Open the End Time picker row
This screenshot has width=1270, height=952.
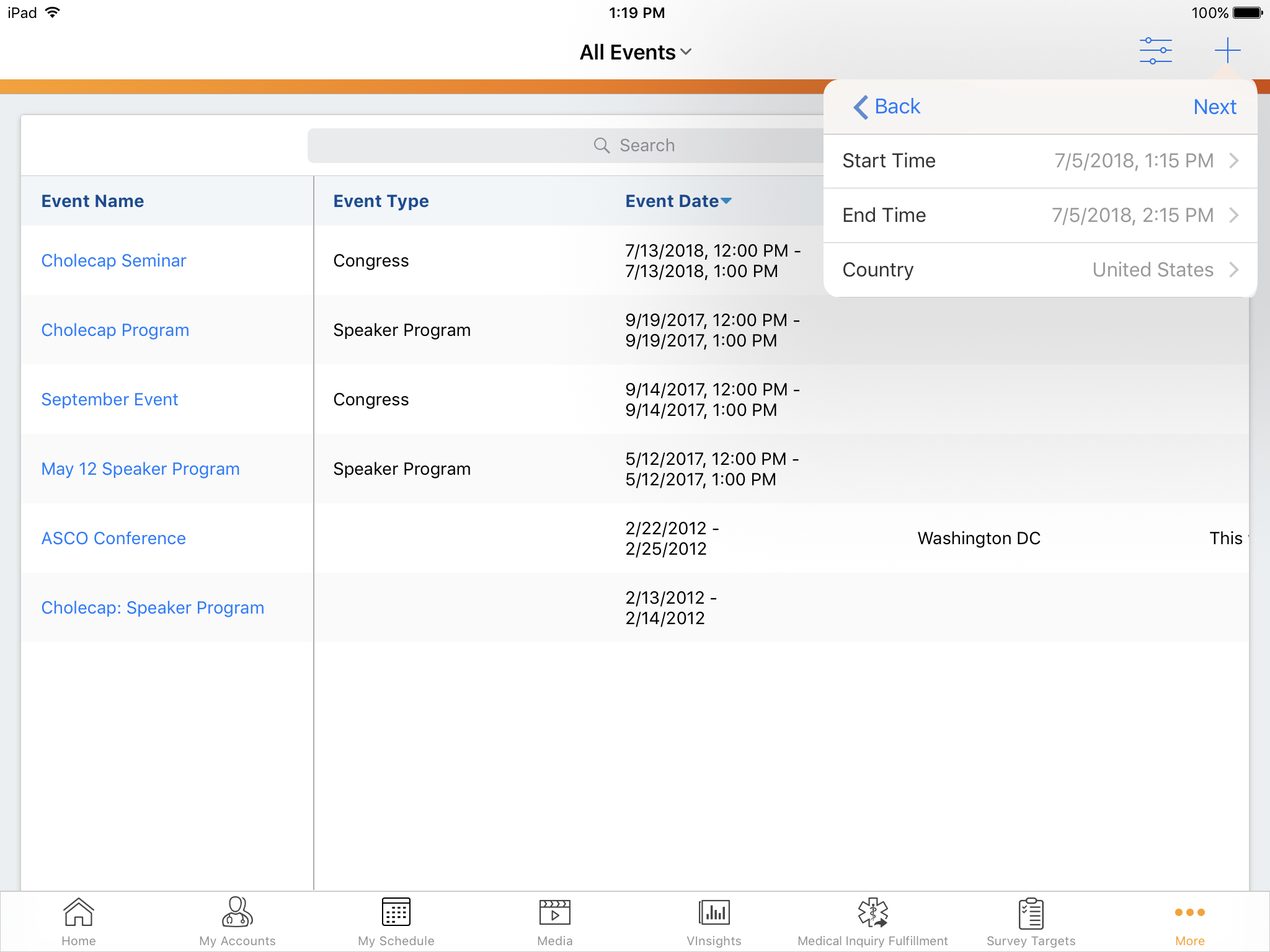pos(1040,216)
